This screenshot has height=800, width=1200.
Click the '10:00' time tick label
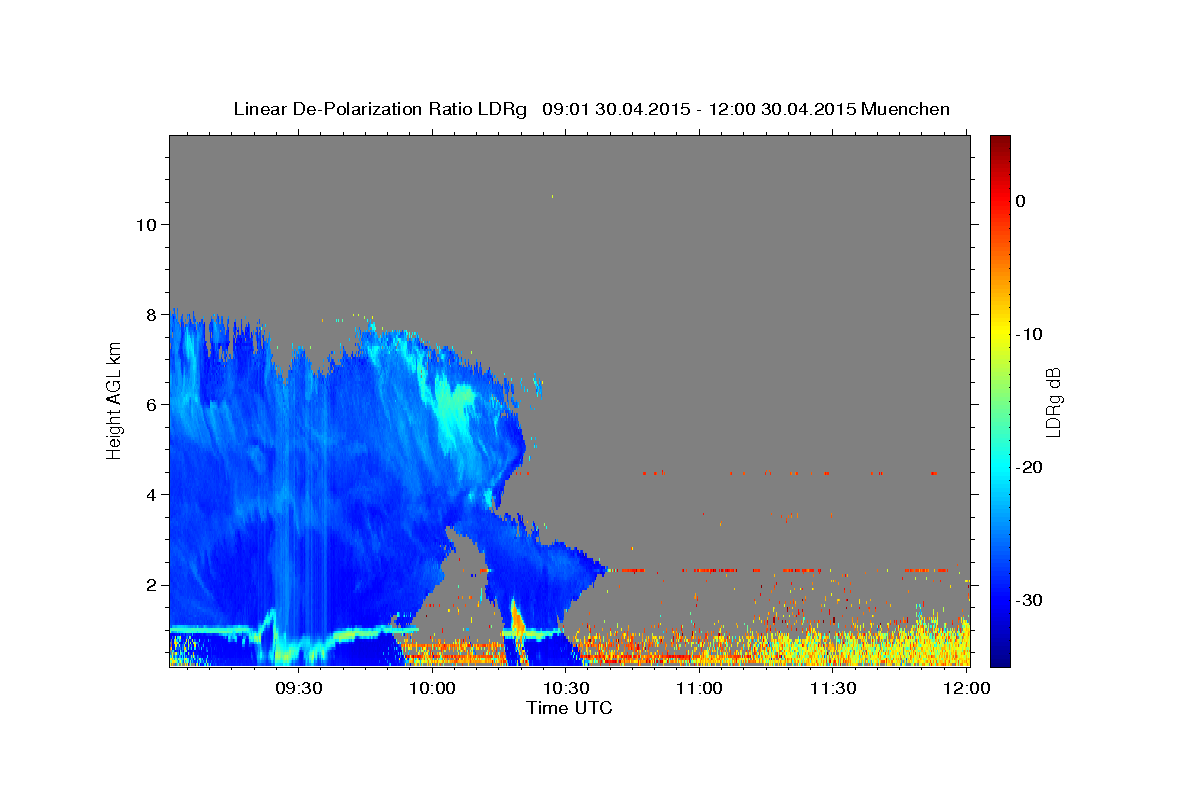(432, 688)
